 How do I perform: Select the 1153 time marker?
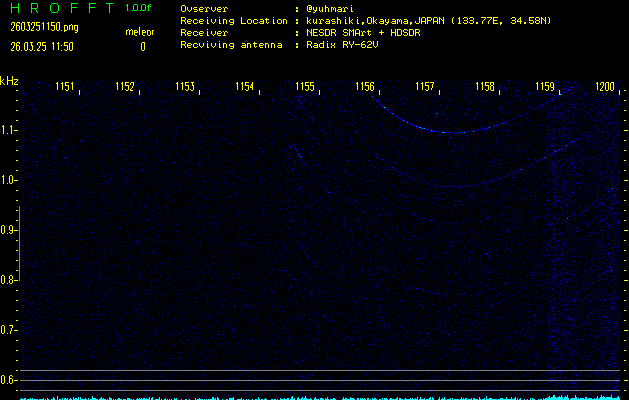(185, 88)
